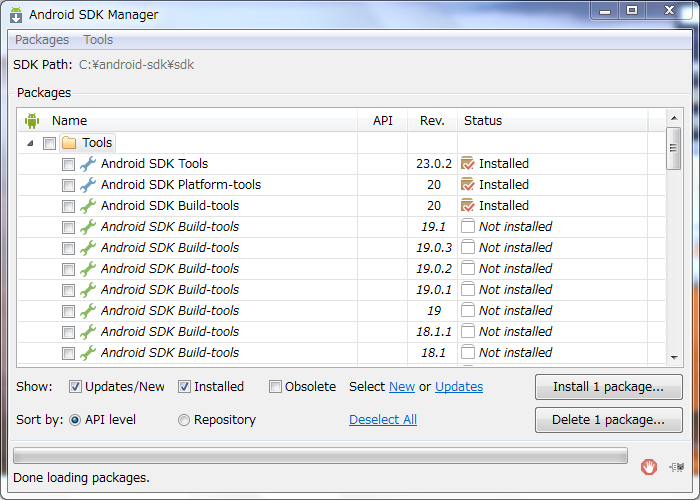Click the Installed status icon for Build-tools 20

click(x=467, y=205)
